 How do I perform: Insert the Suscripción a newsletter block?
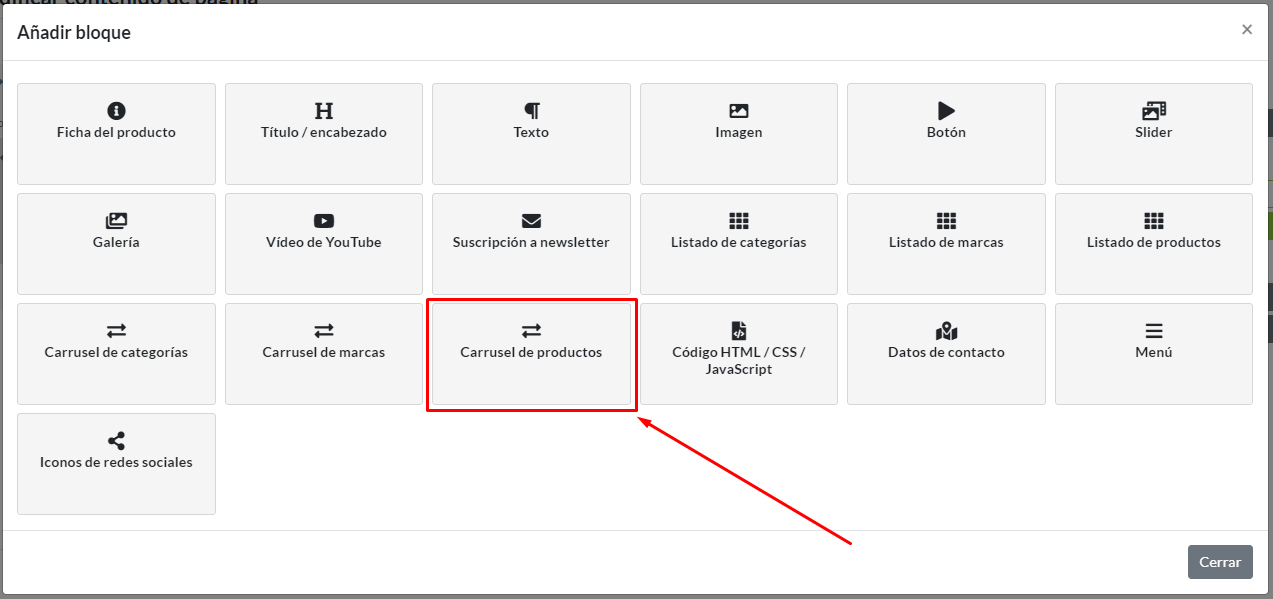[531, 243]
